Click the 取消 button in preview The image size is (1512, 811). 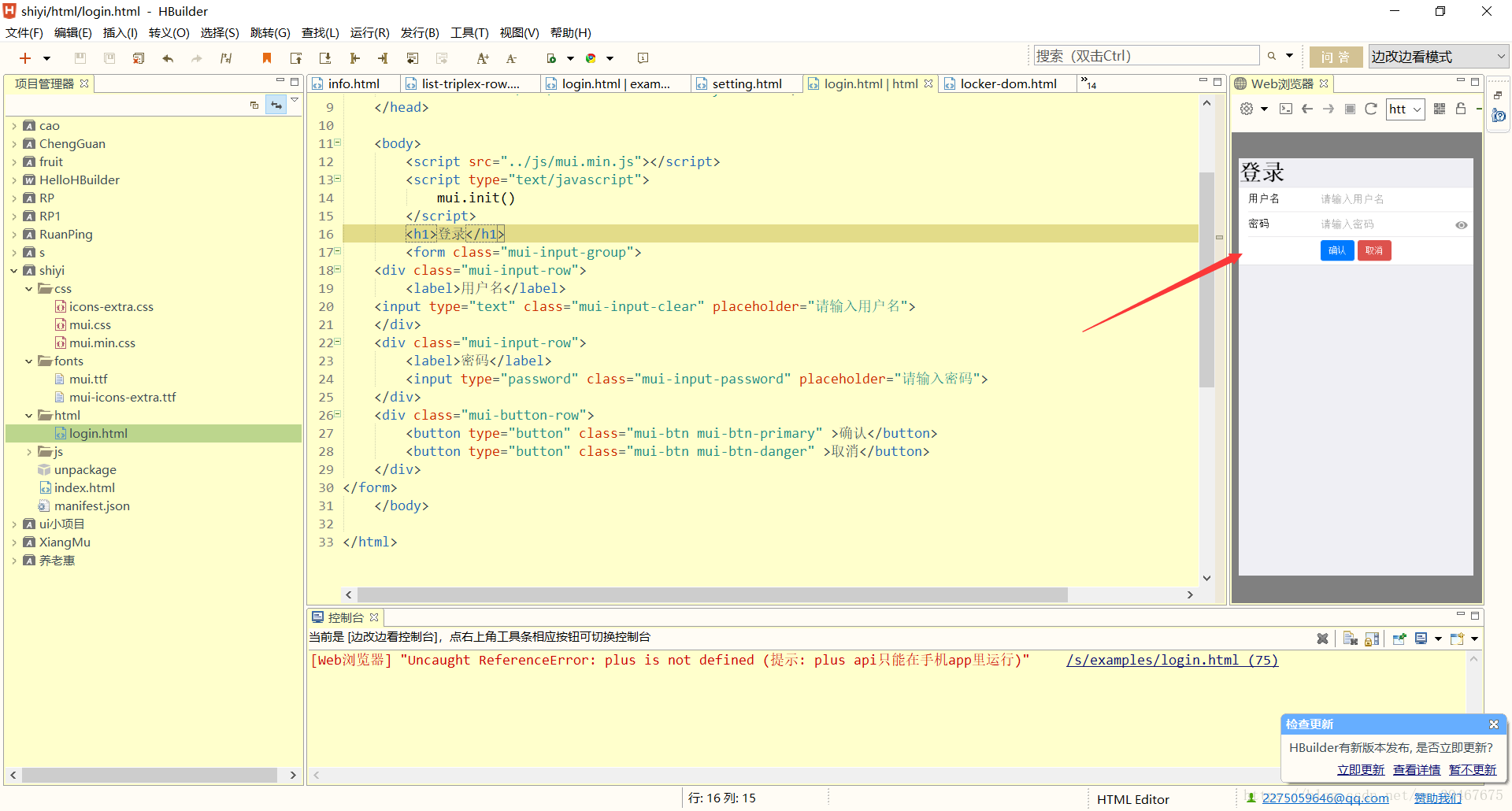coord(1374,250)
